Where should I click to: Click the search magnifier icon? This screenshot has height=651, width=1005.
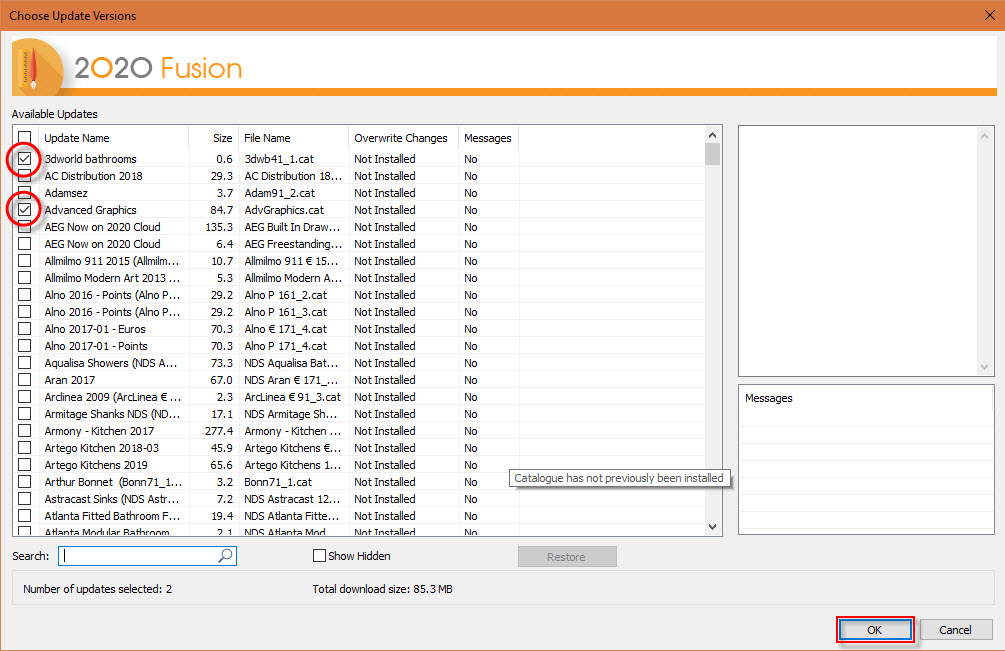tap(226, 555)
